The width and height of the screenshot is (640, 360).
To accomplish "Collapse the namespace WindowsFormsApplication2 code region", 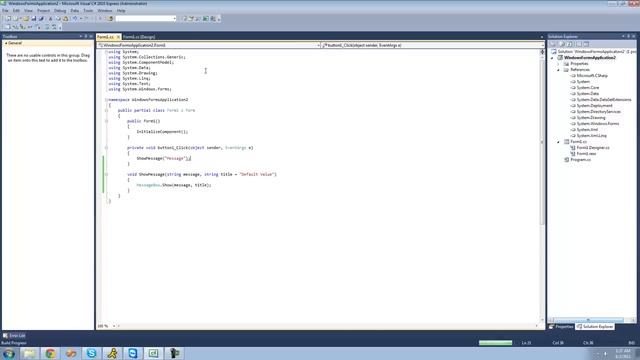I will 107,100.
